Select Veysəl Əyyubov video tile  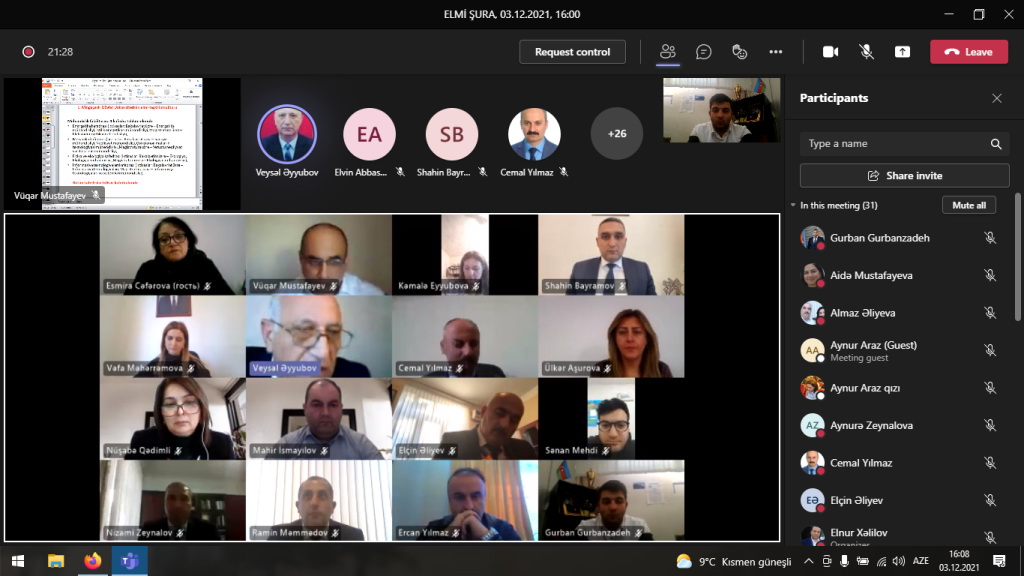tap(319, 336)
